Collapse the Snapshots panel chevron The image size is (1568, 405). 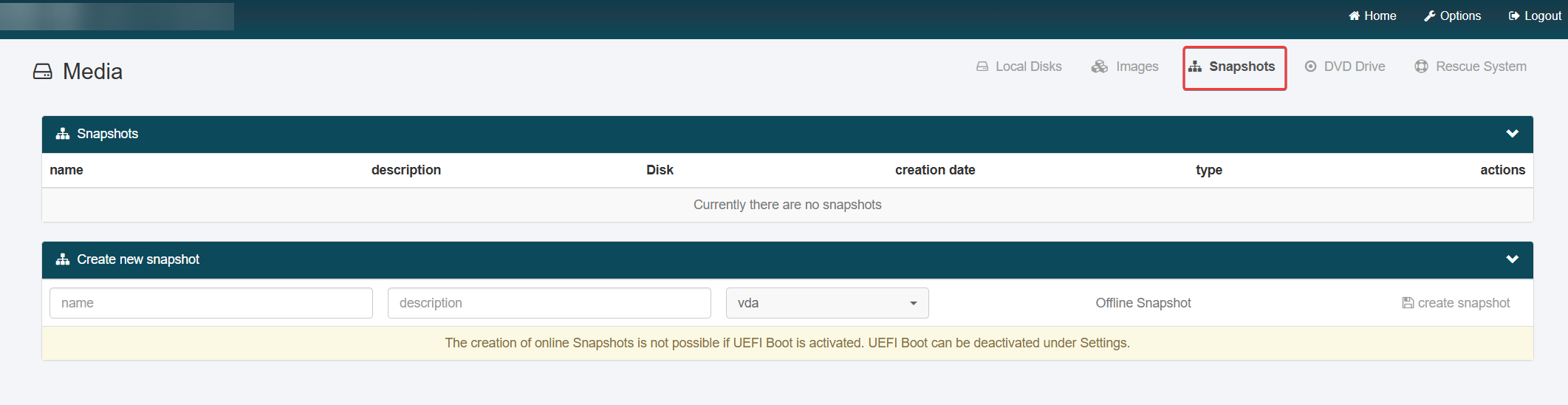pyautogui.click(x=1513, y=134)
